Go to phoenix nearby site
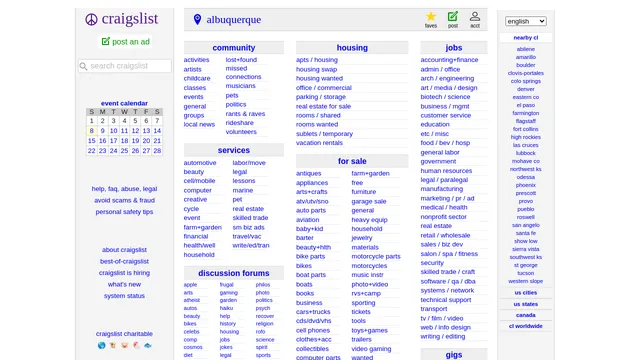The image size is (640, 360). click(525, 185)
